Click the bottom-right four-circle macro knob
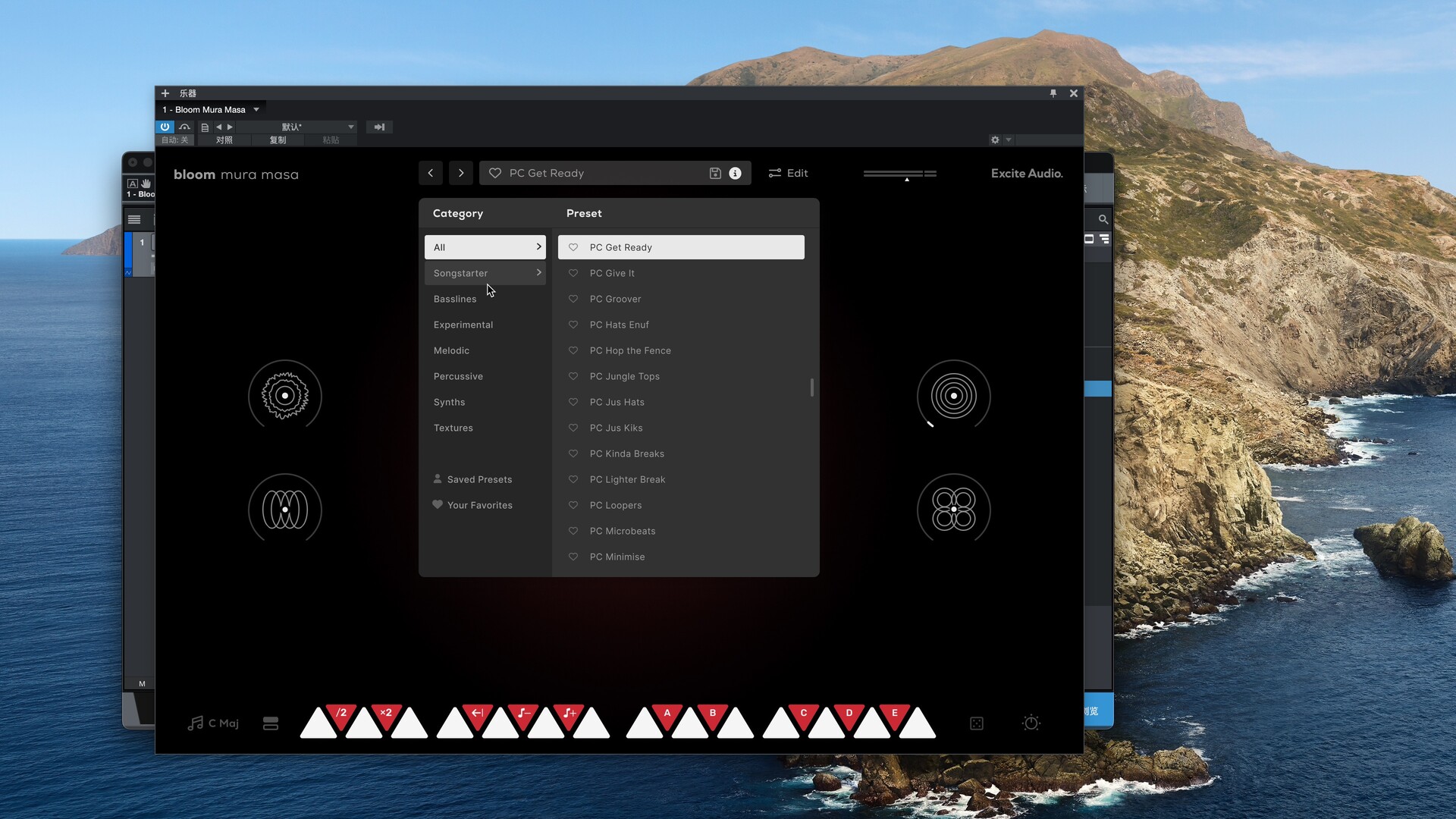Screen dimensions: 1456x819 (x=953, y=509)
